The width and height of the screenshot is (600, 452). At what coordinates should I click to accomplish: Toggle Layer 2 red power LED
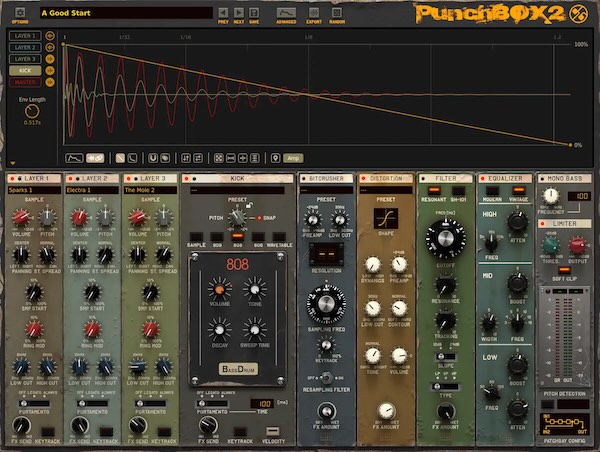pyautogui.click(x=70, y=178)
